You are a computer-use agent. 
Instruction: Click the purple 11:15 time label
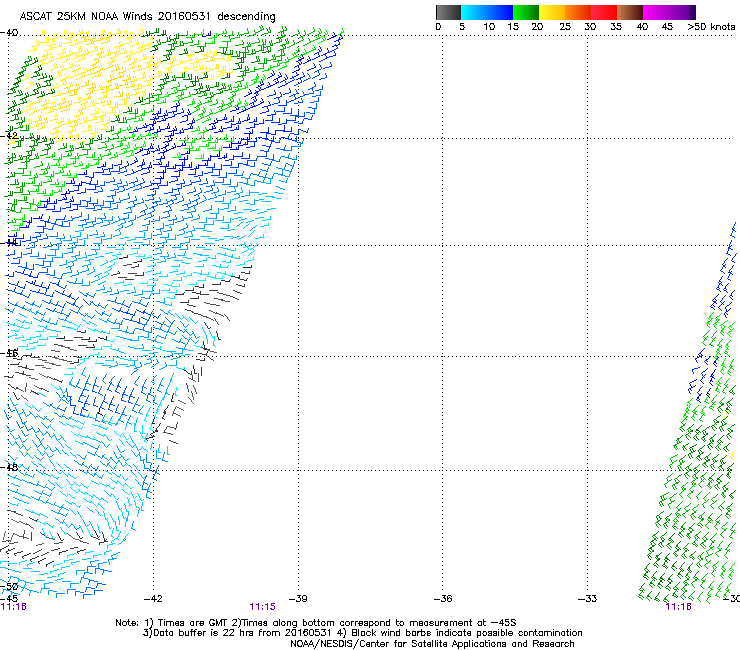click(x=262, y=607)
